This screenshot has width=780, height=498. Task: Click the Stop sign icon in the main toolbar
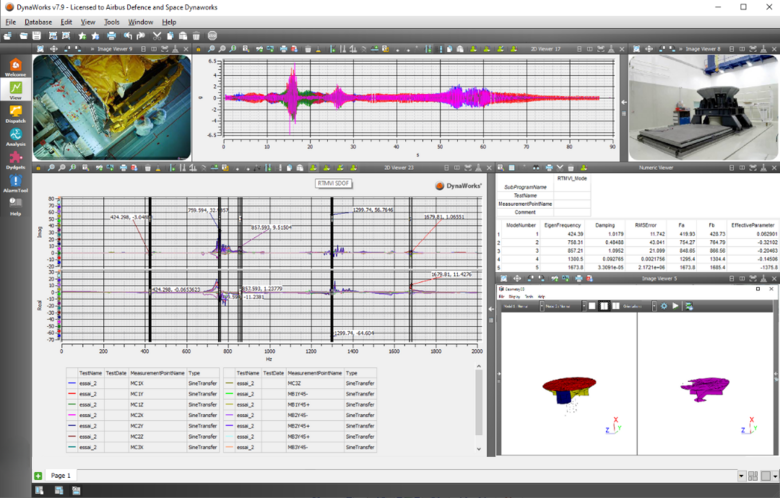(212, 36)
